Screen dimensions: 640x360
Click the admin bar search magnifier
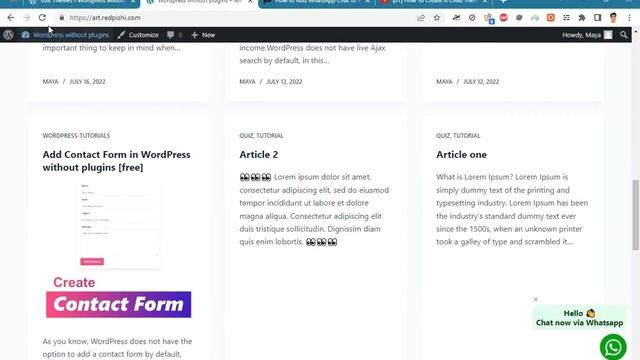pyautogui.click(x=623, y=35)
